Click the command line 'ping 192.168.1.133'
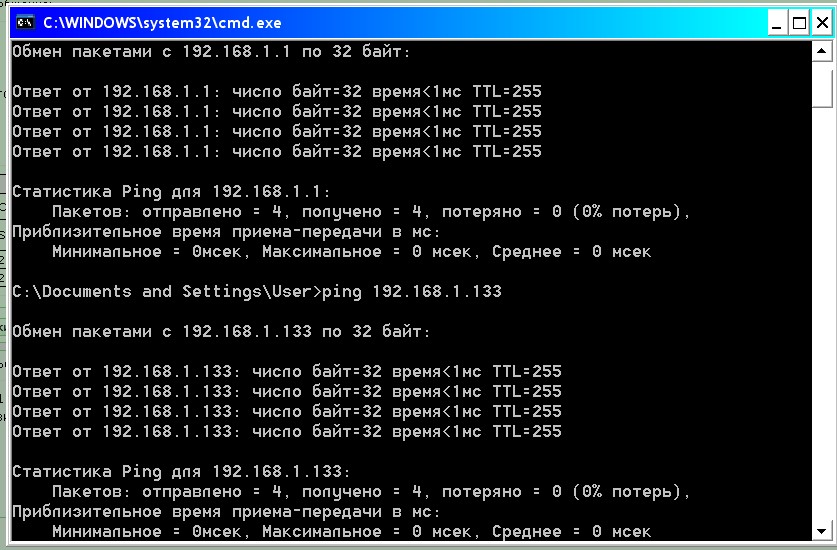837x550 pixels. [412, 292]
